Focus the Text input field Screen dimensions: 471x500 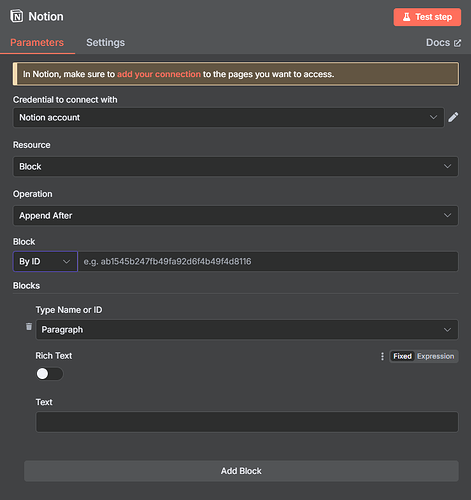pyautogui.click(x=247, y=422)
